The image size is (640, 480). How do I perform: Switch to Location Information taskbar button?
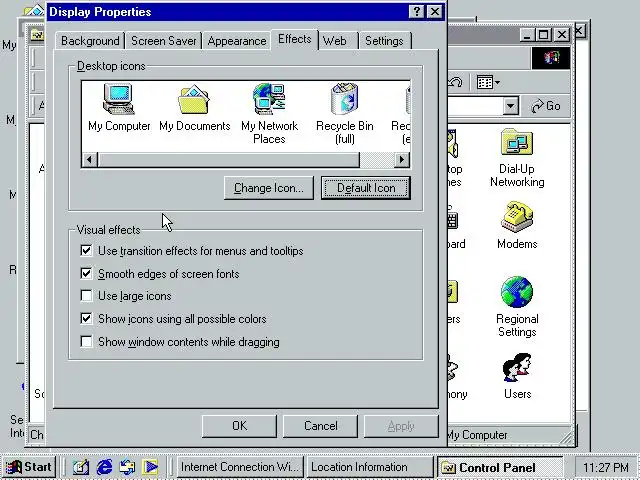(x=369, y=467)
